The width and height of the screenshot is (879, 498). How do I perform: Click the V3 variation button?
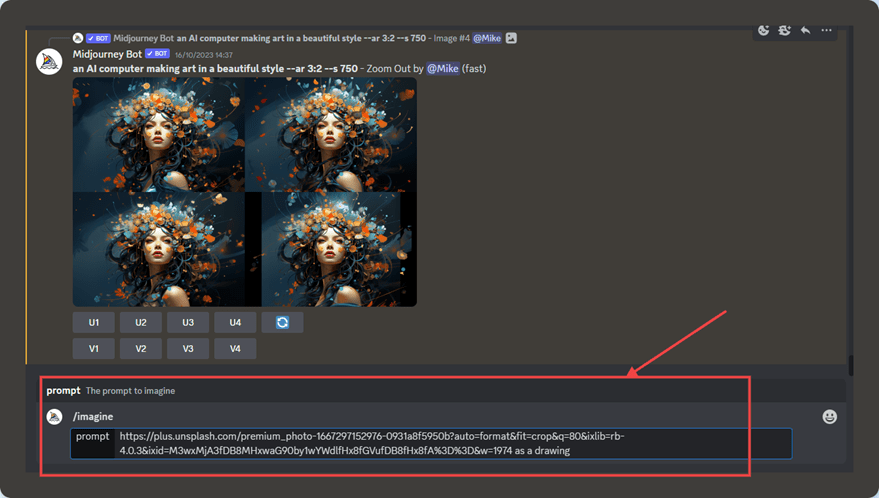click(188, 348)
